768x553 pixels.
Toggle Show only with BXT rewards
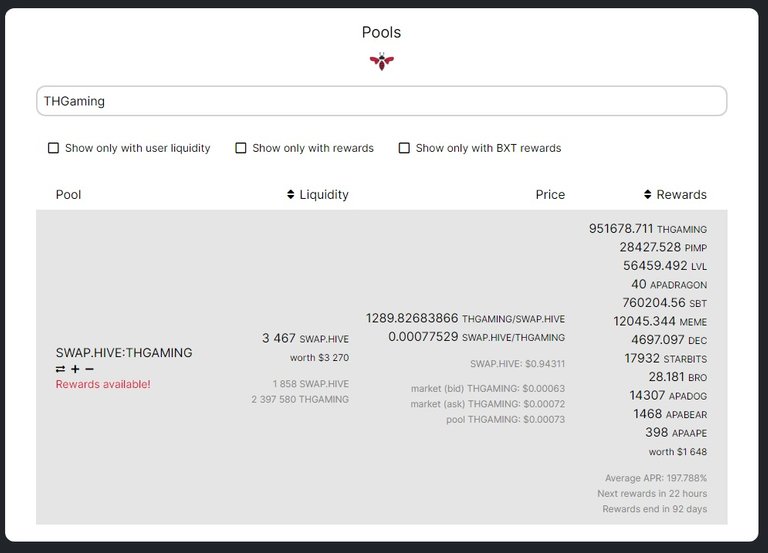(x=404, y=148)
